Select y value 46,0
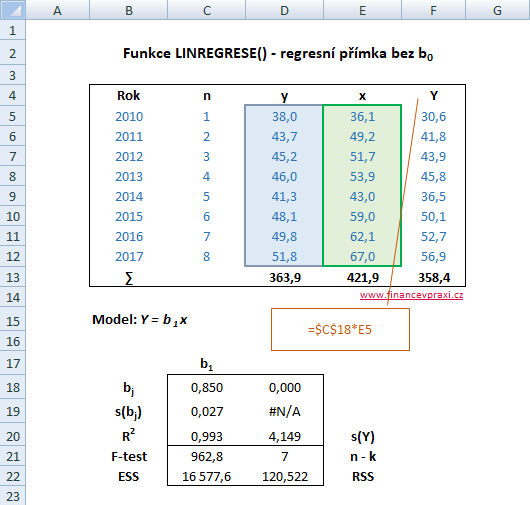 coord(285,176)
